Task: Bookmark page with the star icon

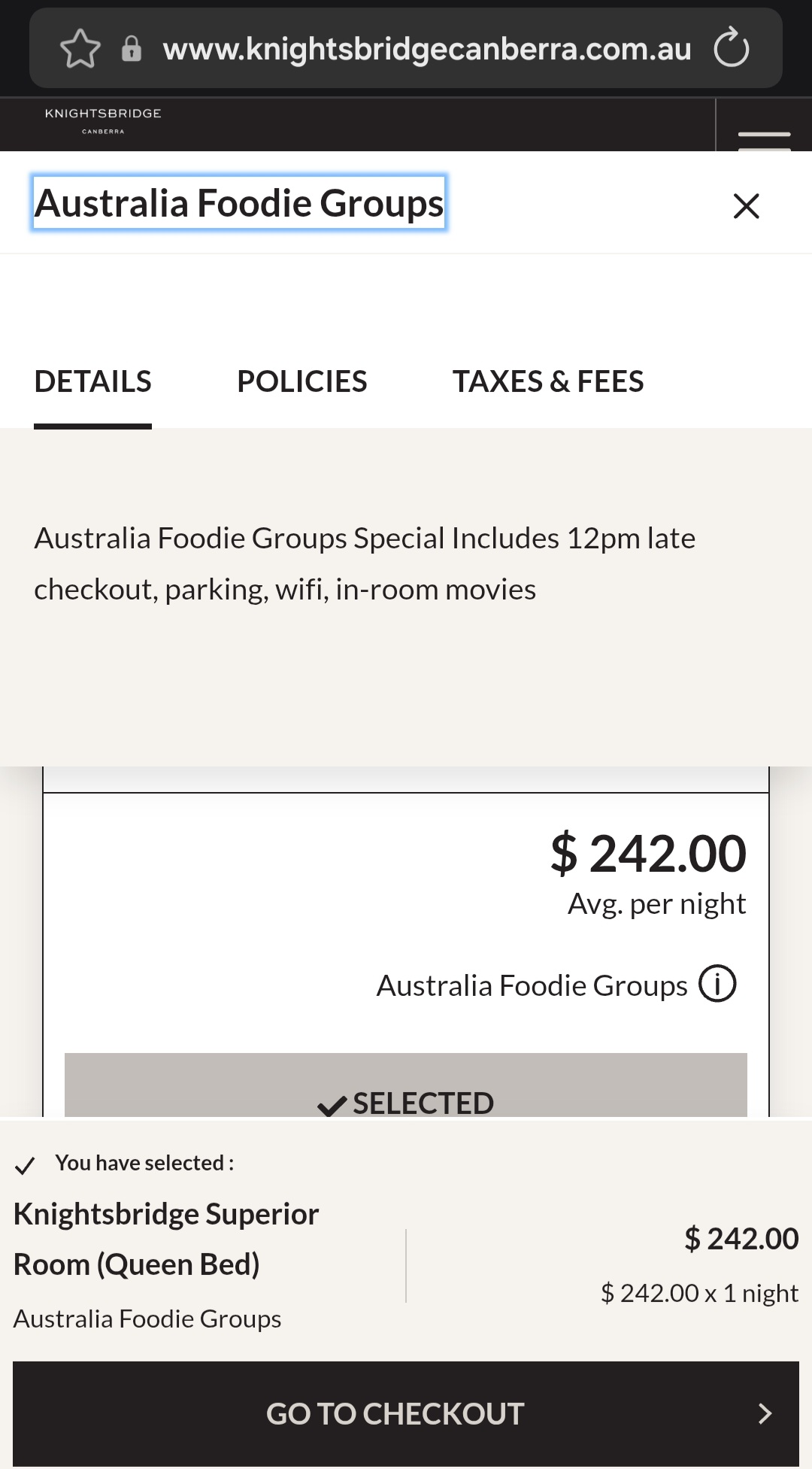Action: [x=80, y=49]
